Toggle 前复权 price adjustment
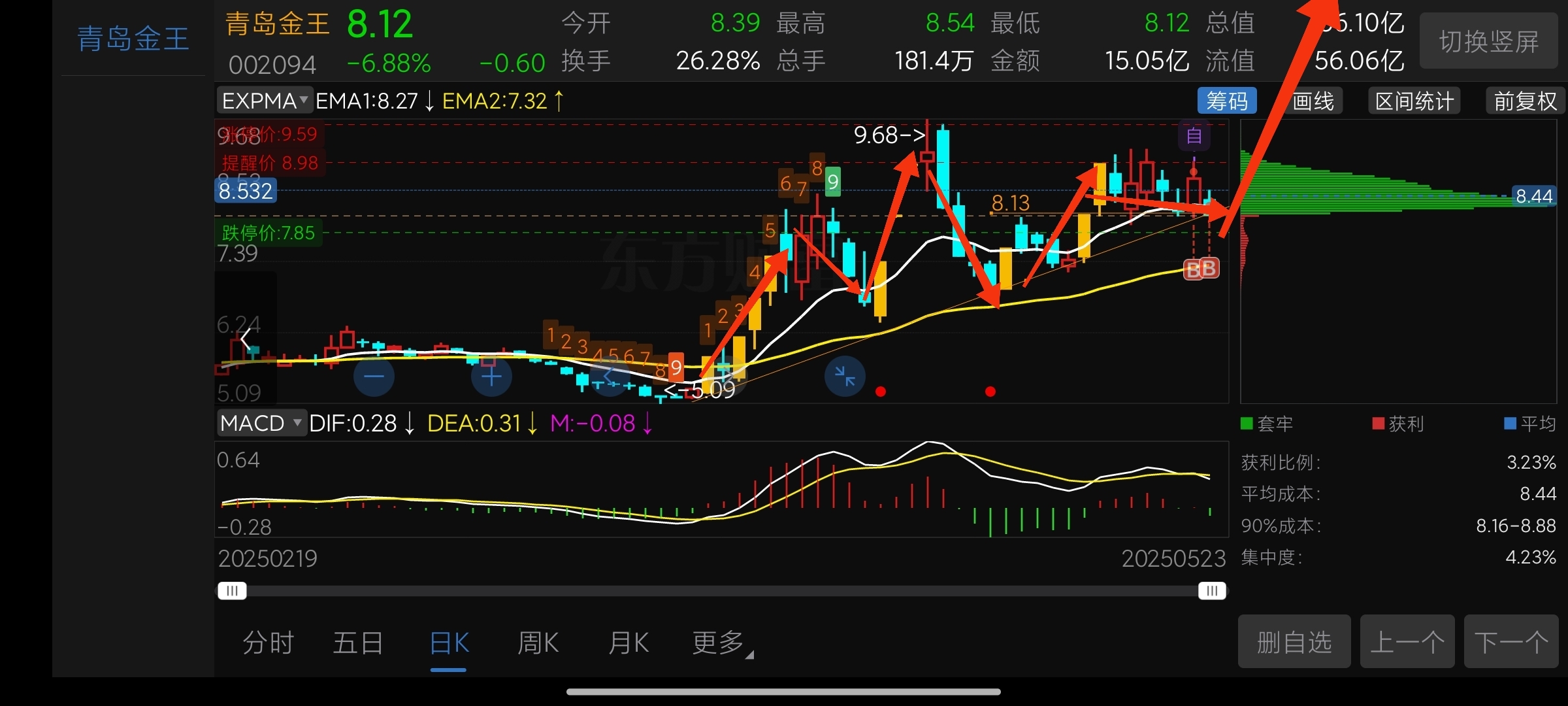 1525,101
